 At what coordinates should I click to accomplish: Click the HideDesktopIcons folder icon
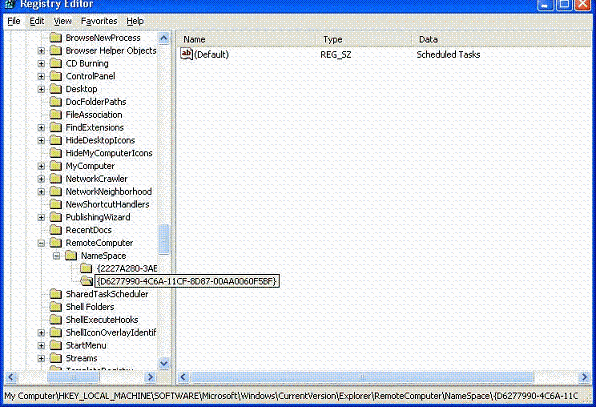point(56,140)
